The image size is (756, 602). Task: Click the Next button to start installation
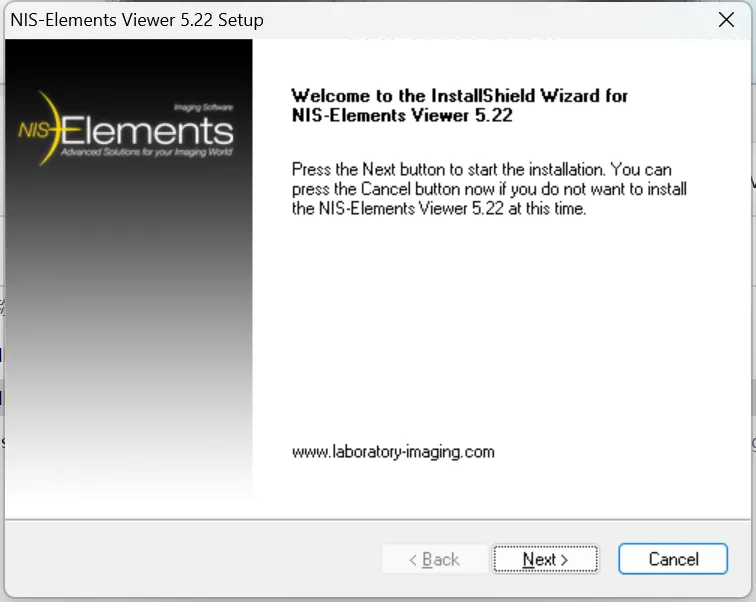pyautogui.click(x=545, y=559)
